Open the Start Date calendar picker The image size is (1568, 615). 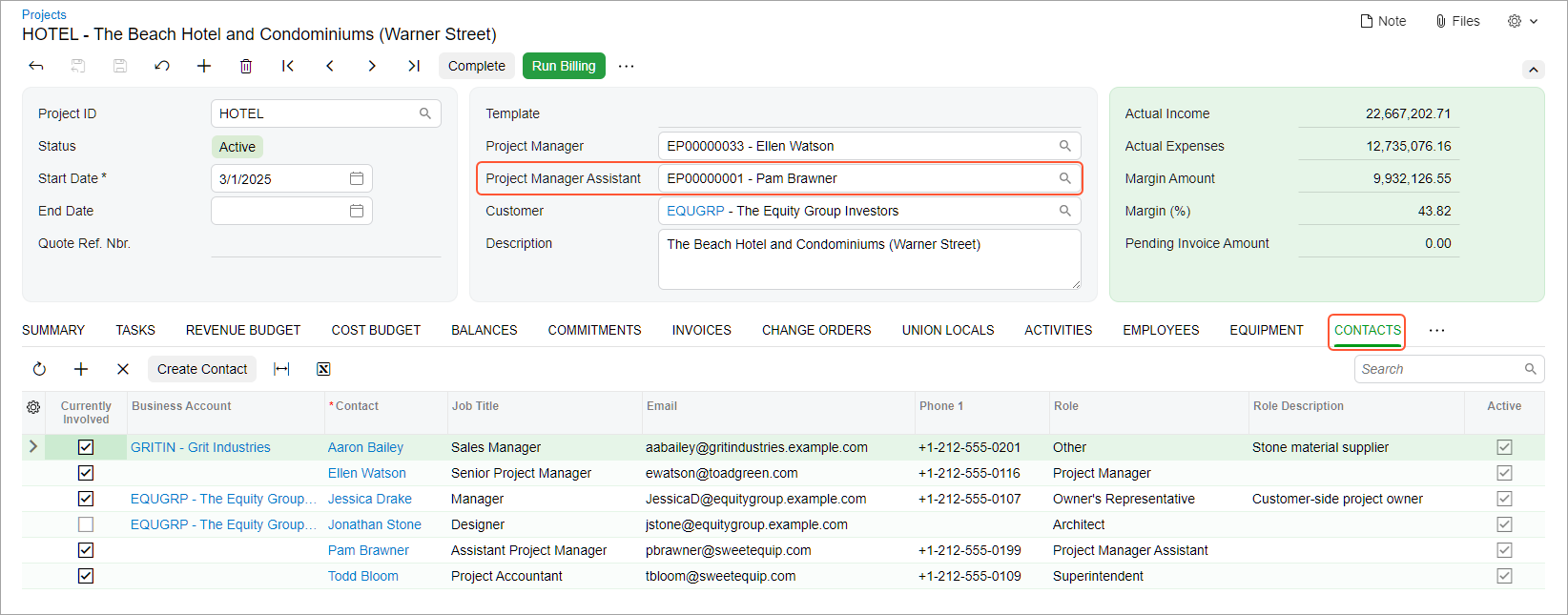[357, 178]
